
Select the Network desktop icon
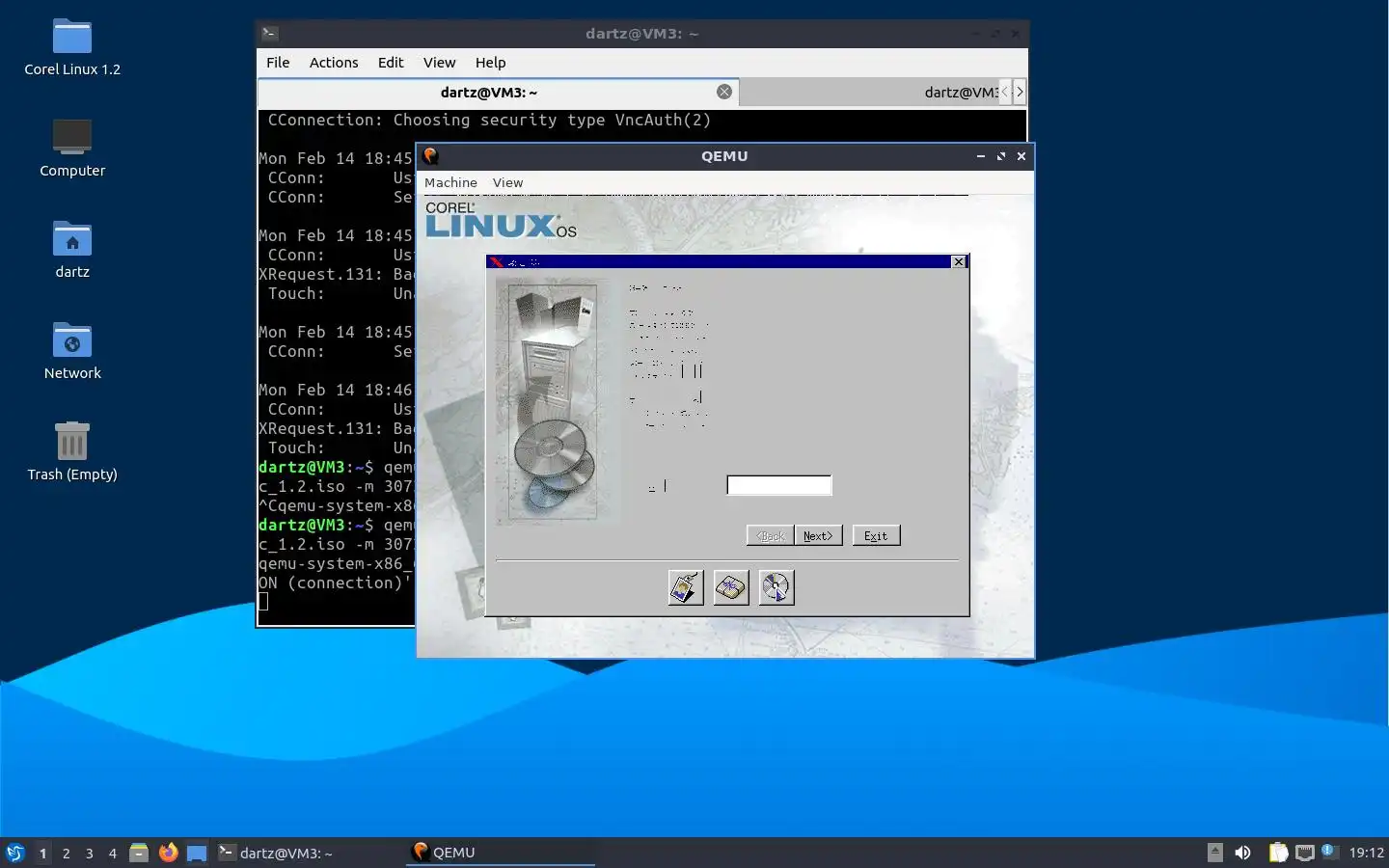tap(72, 351)
